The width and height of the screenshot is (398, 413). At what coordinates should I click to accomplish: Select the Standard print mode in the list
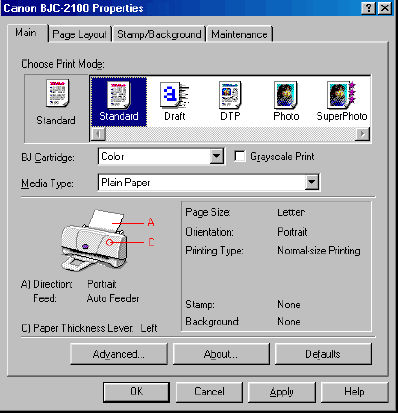[119, 102]
